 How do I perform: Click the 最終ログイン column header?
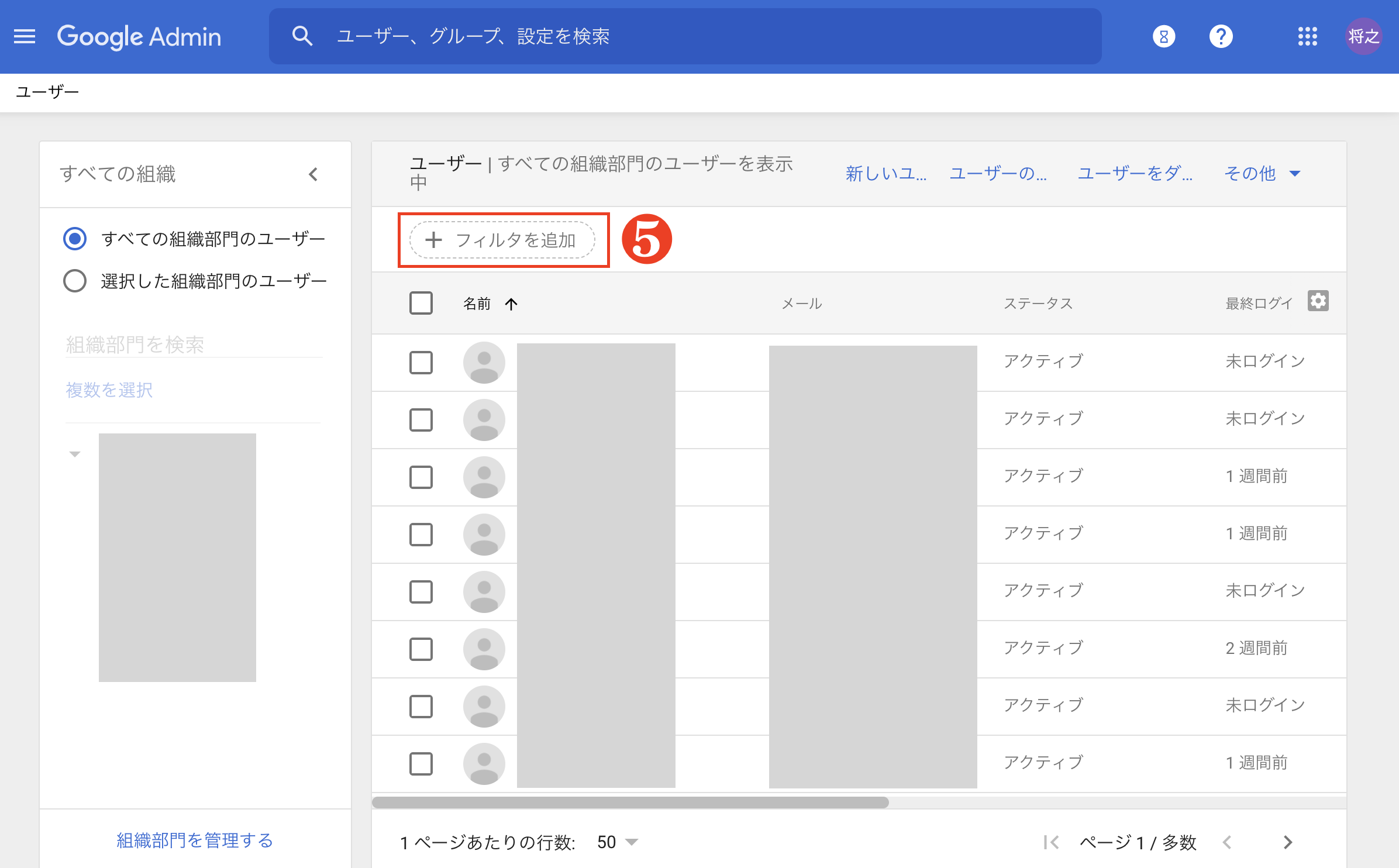[1259, 304]
